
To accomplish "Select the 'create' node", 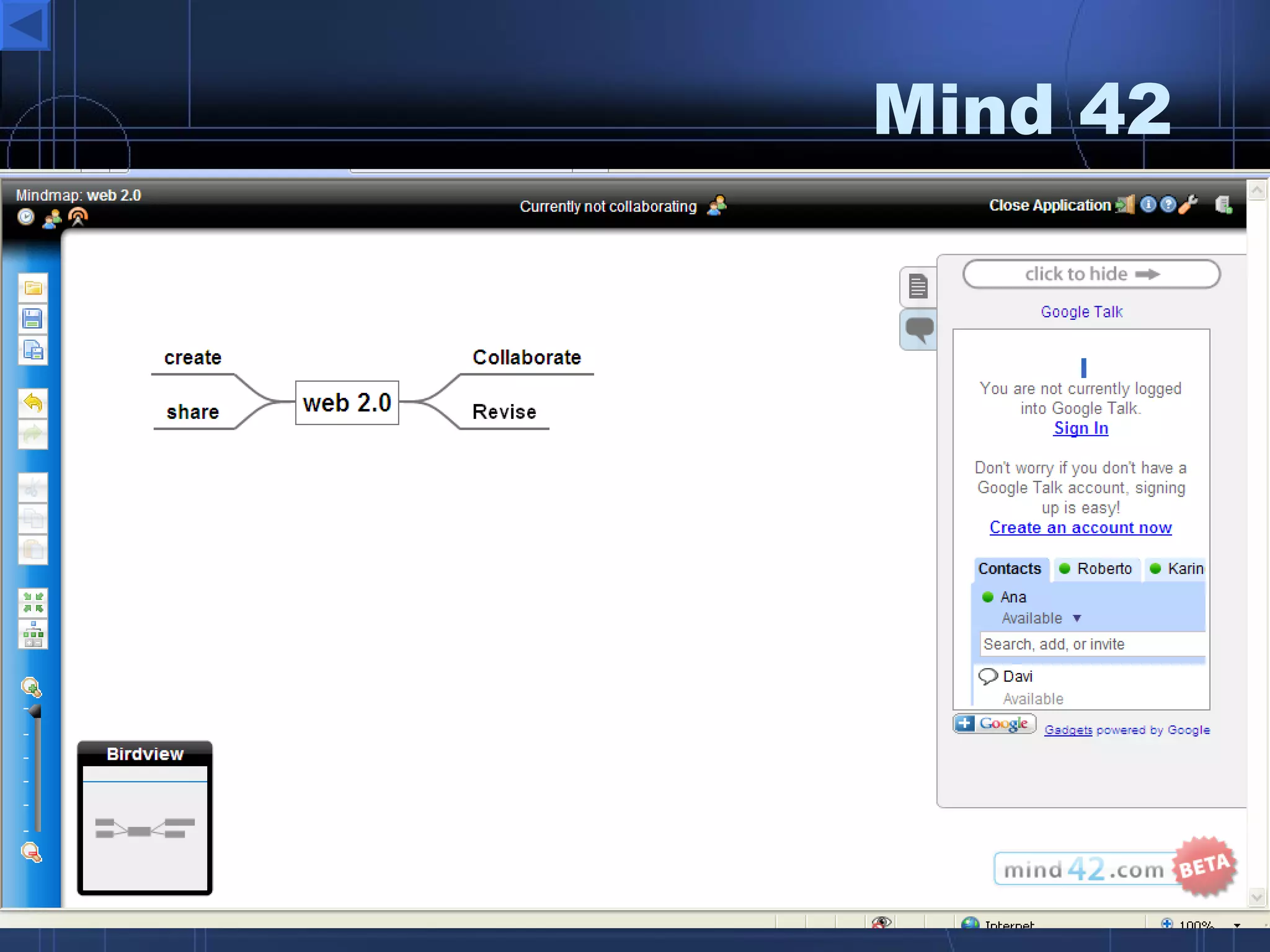I will click(193, 358).
